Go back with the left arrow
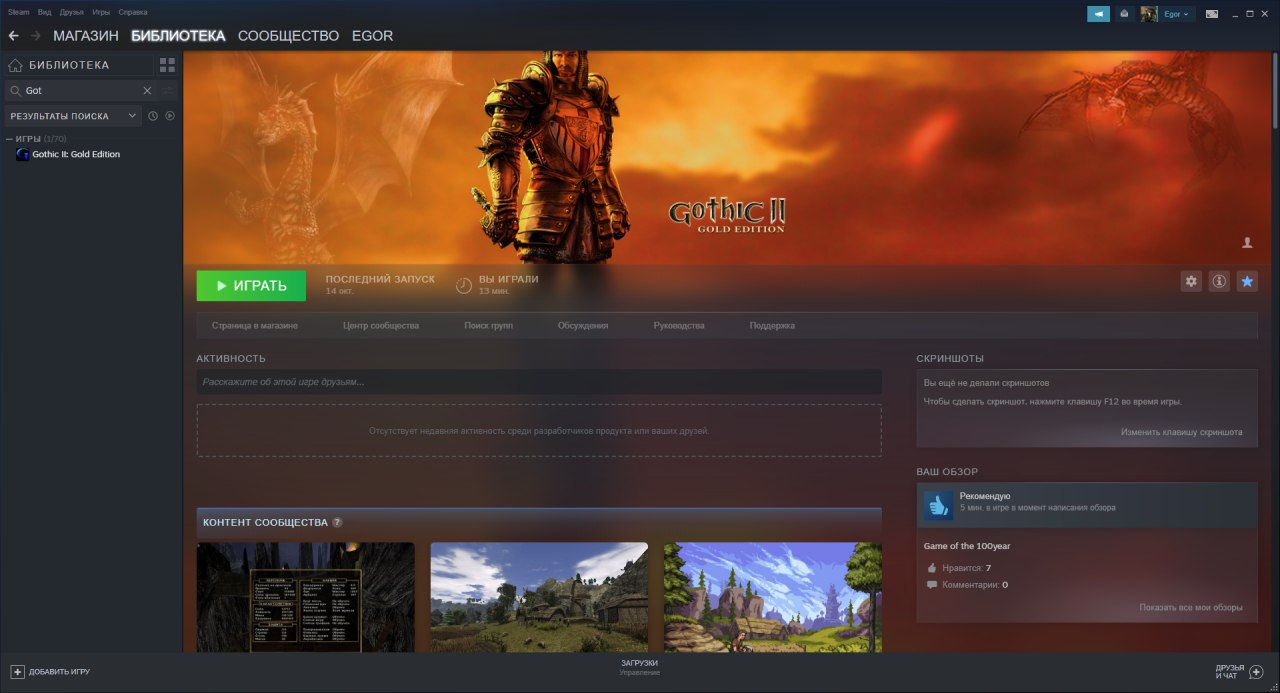Viewport: 1280px width, 693px height. click(13, 36)
